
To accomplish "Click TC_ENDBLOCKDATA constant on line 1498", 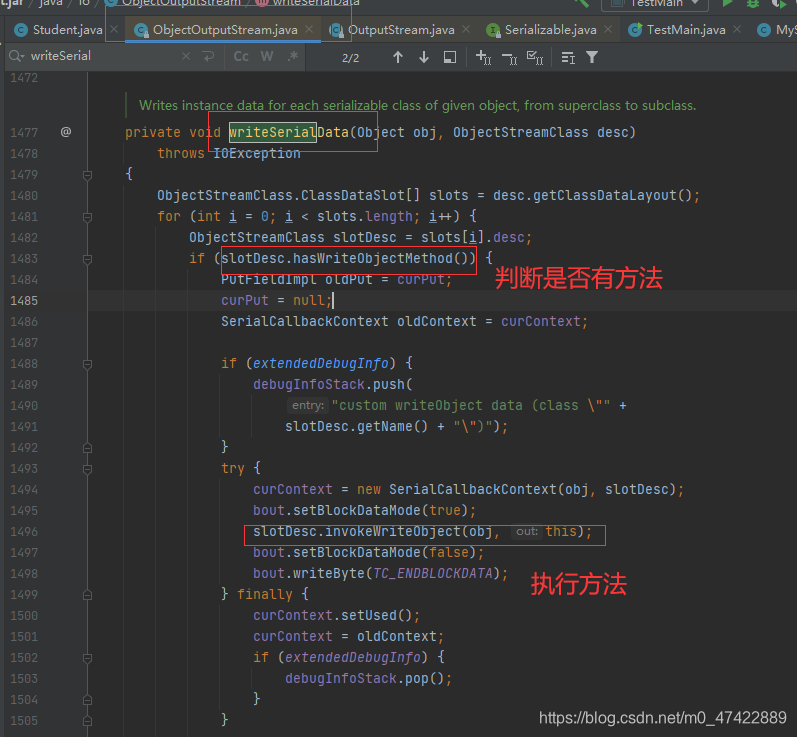I will (433, 574).
